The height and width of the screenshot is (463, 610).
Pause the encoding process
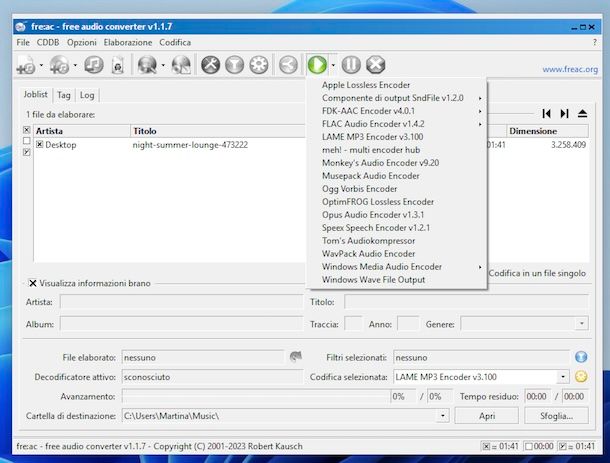(351, 65)
